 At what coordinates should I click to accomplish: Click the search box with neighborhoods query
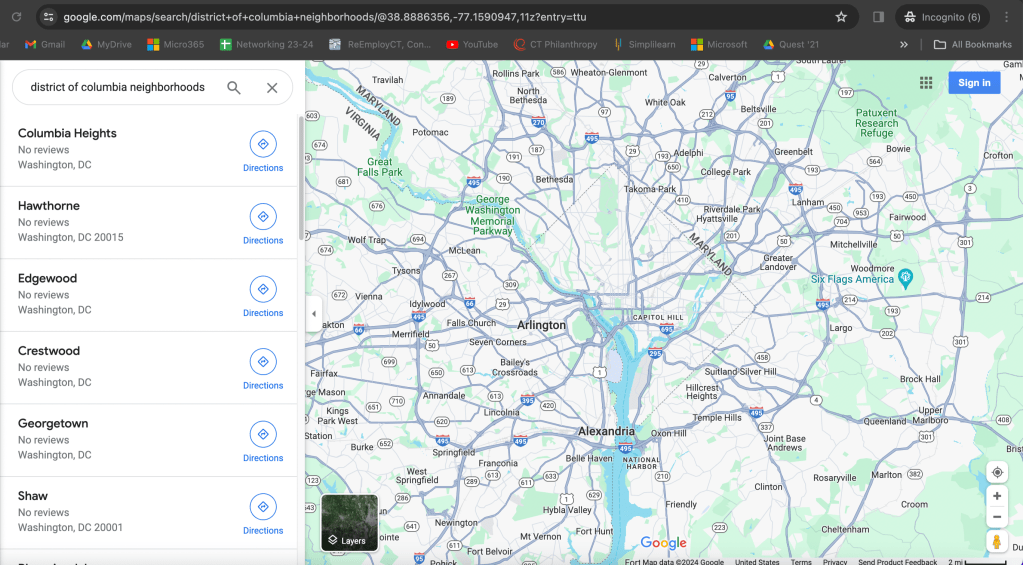(117, 88)
